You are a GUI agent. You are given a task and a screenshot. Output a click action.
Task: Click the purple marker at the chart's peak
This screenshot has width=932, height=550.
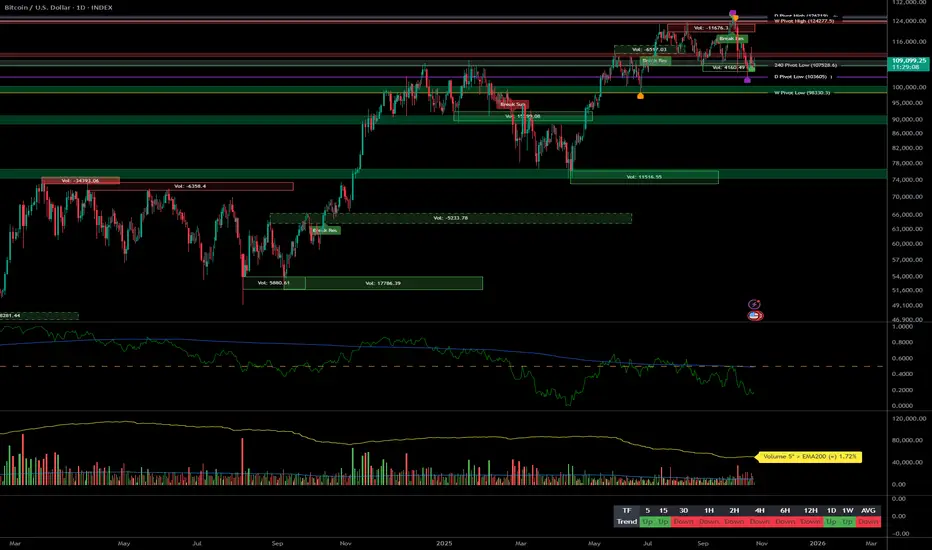click(x=732, y=12)
